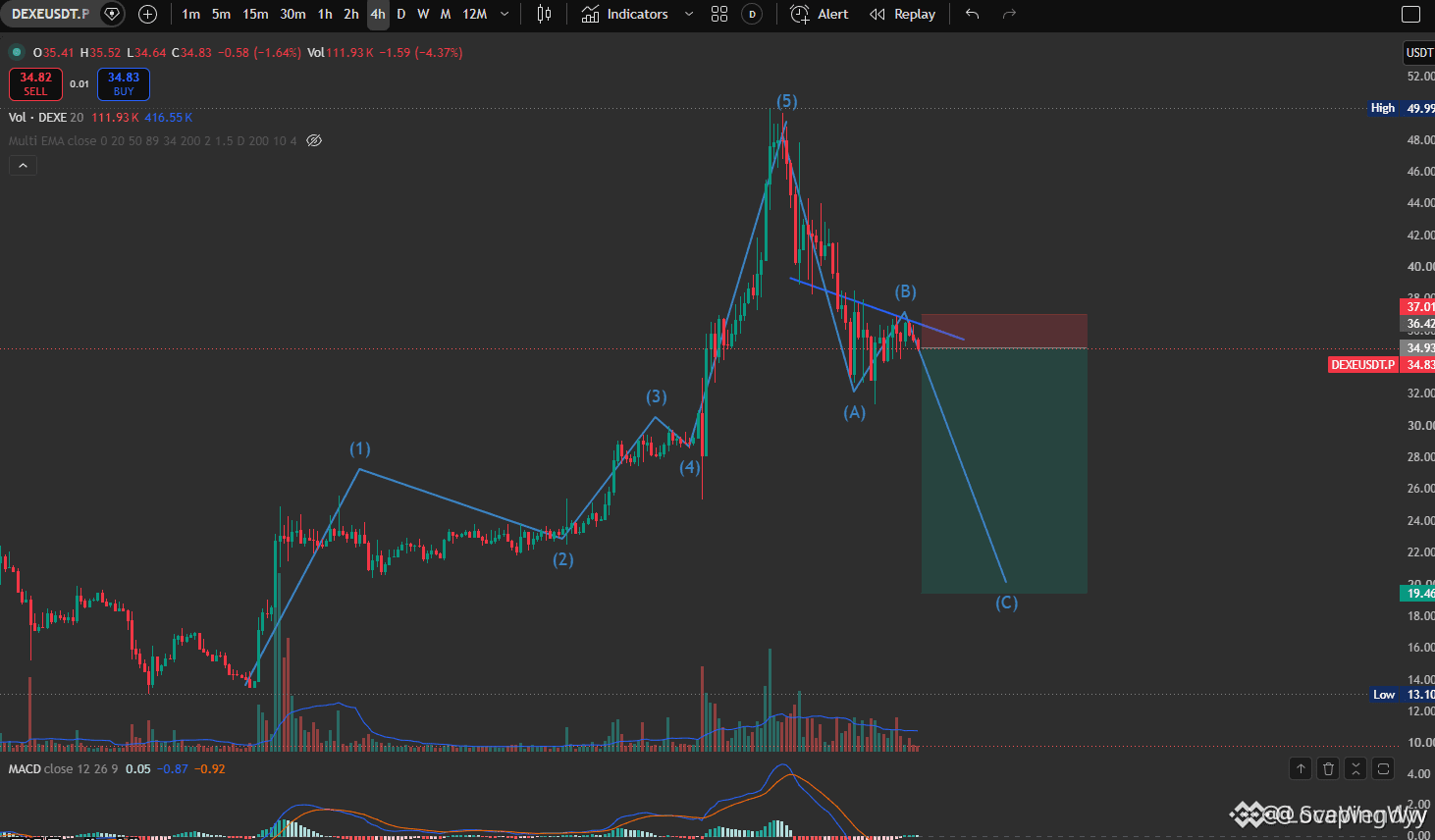Select the green profit zone of the short position
Image resolution: width=1435 pixels, height=840 pixels.
(1004, 470)
